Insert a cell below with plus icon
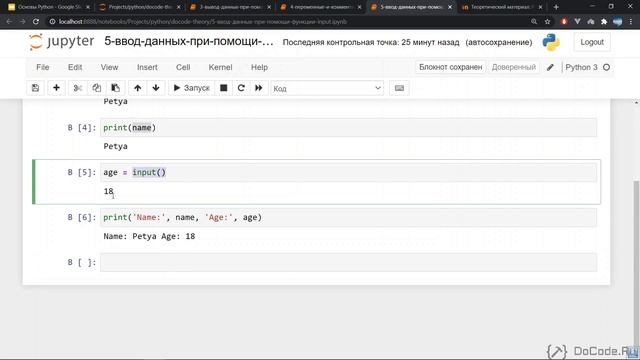 coord(56,88)
